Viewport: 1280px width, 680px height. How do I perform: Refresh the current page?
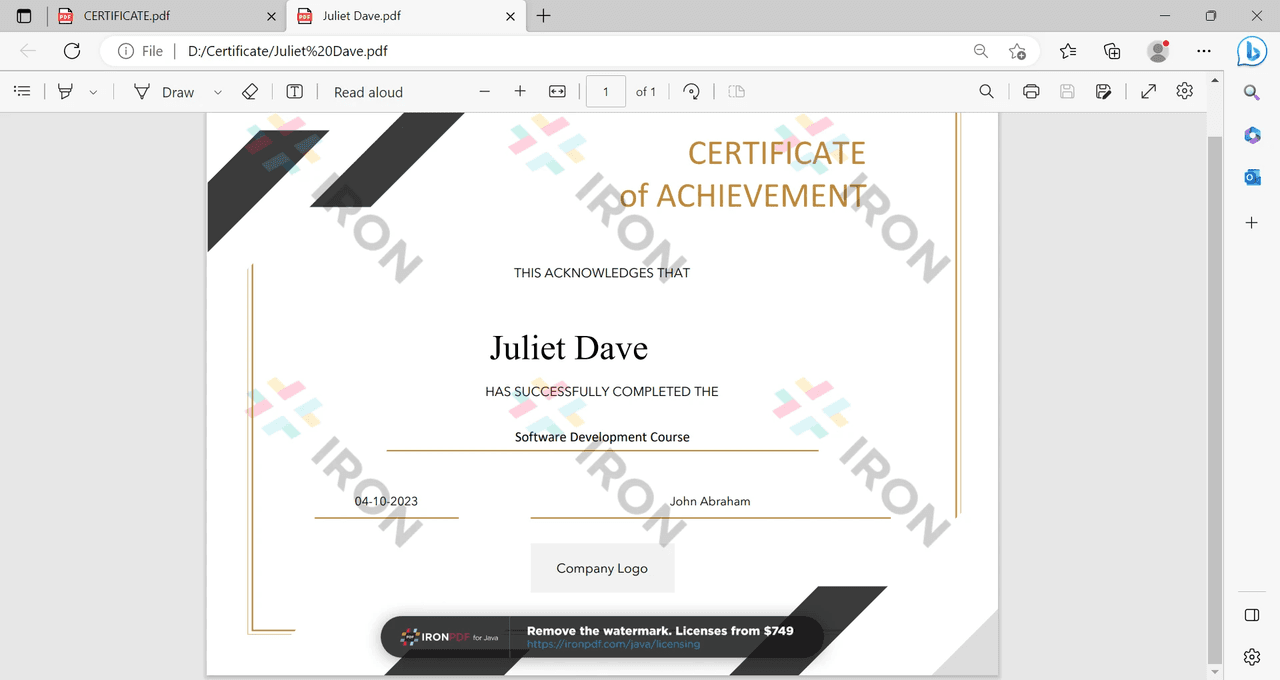(x=72, y=51)
